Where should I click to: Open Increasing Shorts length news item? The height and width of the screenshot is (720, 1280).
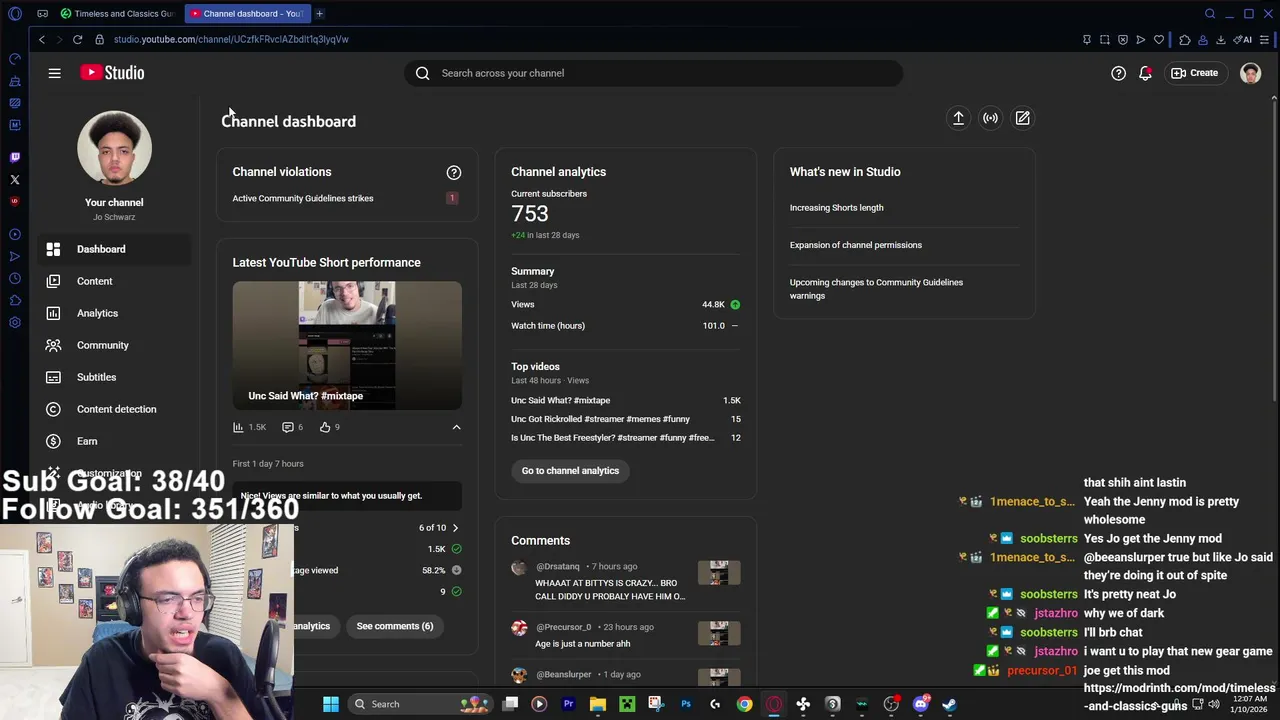pyautogui.click(x=836, y=208)
